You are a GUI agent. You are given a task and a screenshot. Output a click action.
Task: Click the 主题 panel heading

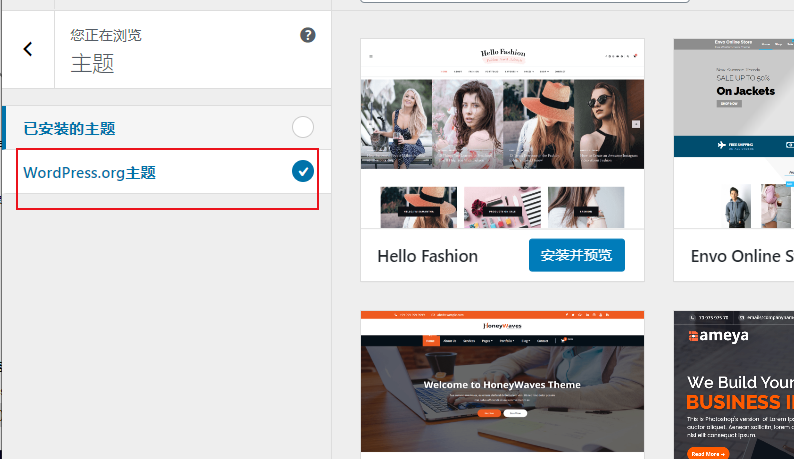click(x=92, y=64)
